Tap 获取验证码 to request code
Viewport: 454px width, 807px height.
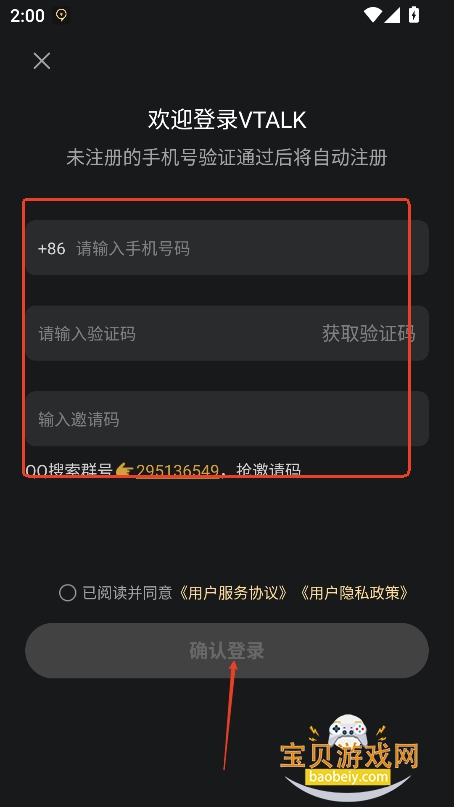369,334
